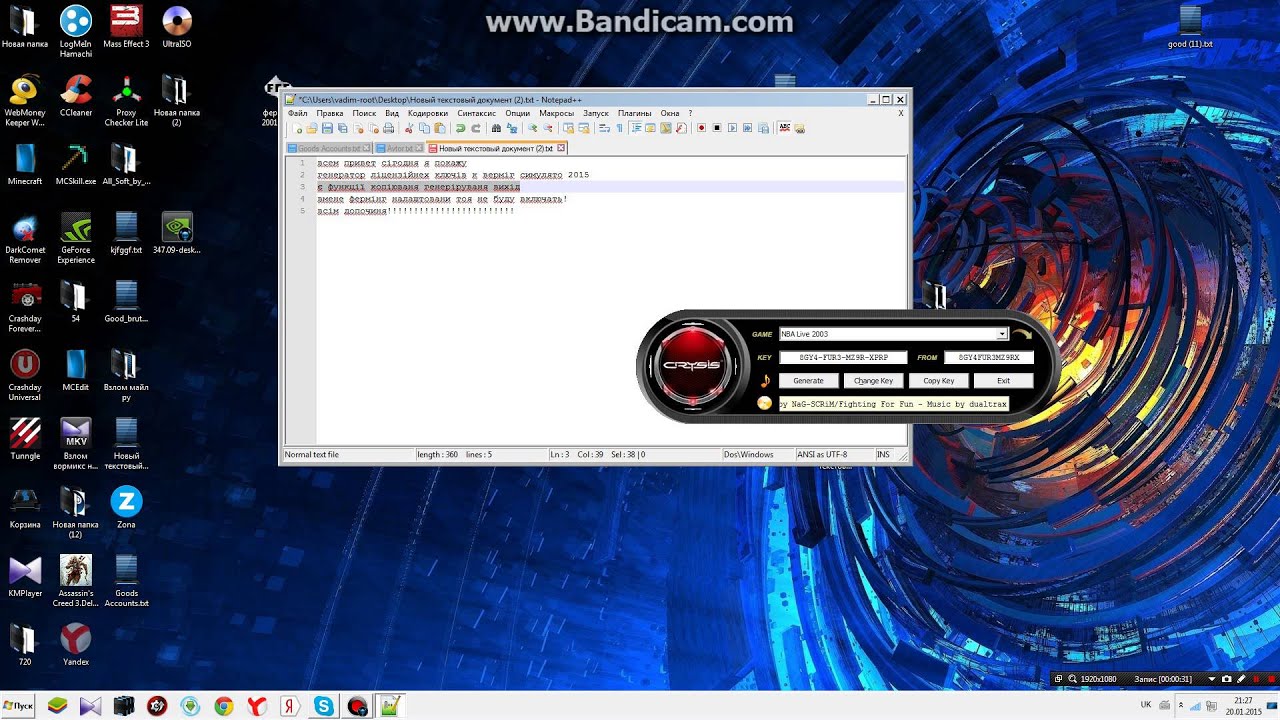Image resolution: width=1280 pixels, height=720 pixels.
Task: Click the Open file icon in Notepad++ toolbar
Action: [312, 128]
